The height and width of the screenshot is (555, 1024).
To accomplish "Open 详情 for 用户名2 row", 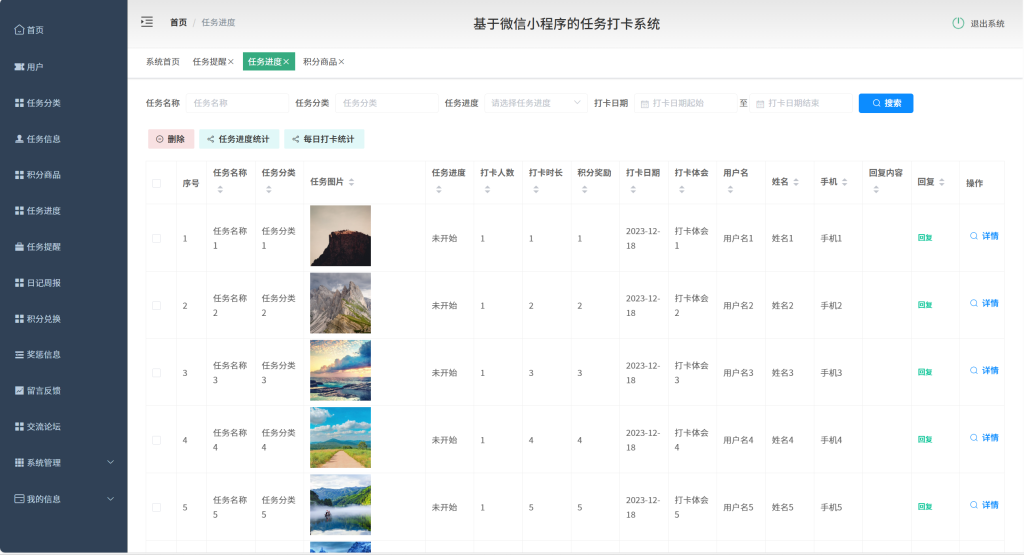I will click(x=984, y=303).
